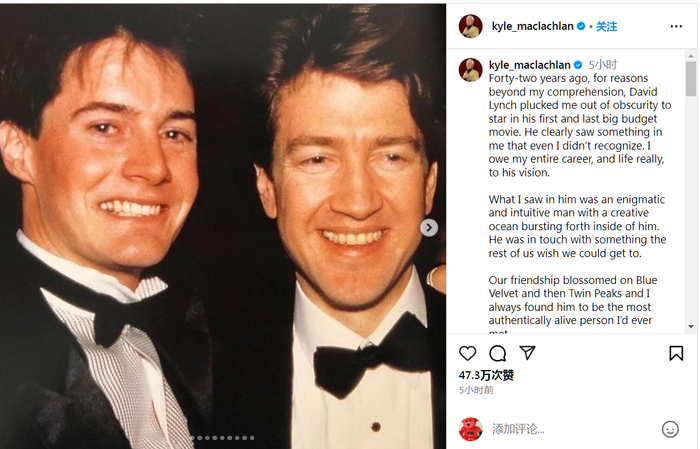Open comments via the speech bubble icon
Viewport: 700px width, 449px height.
pos(497,353)
